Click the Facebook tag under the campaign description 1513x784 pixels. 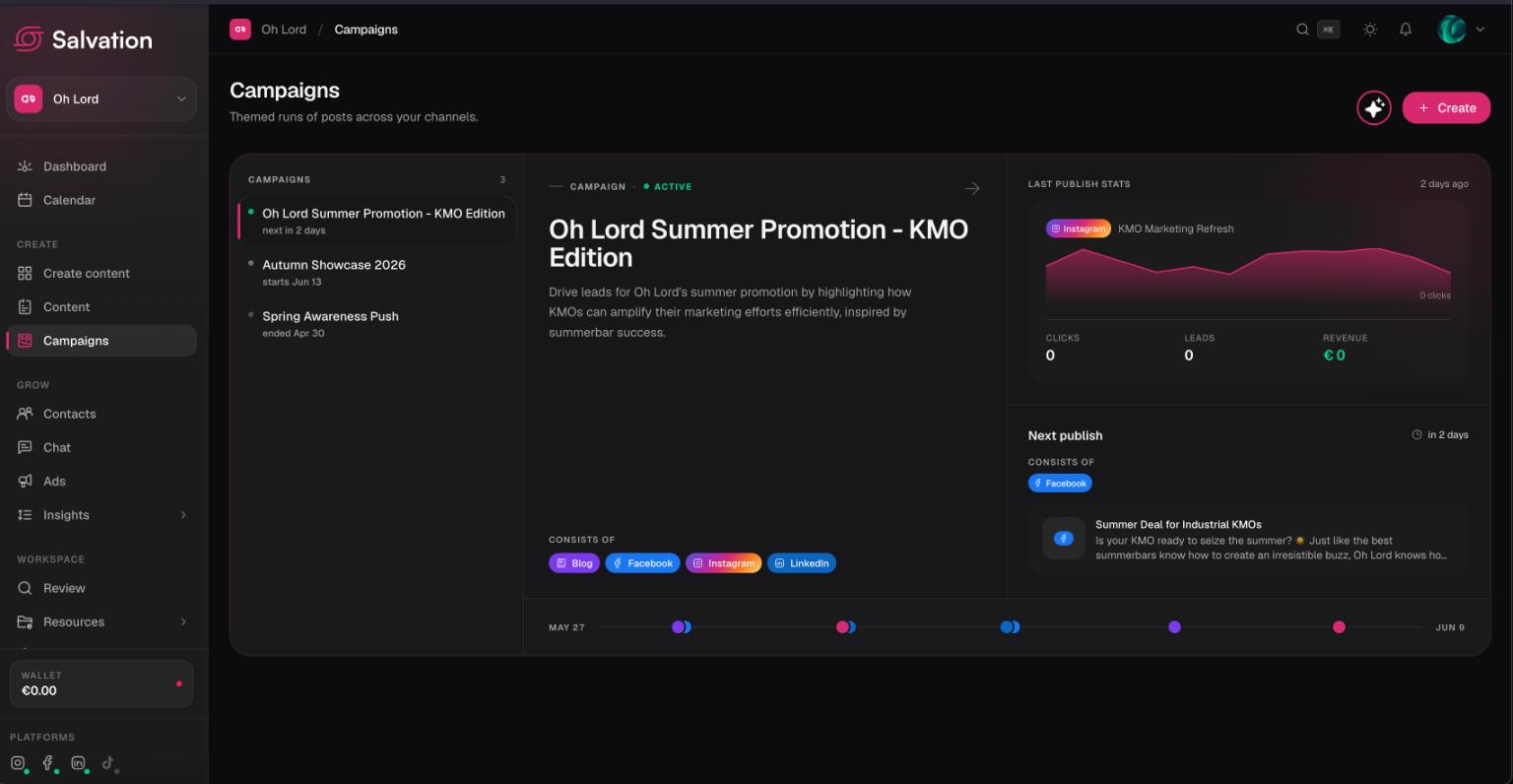coord(642,563)
